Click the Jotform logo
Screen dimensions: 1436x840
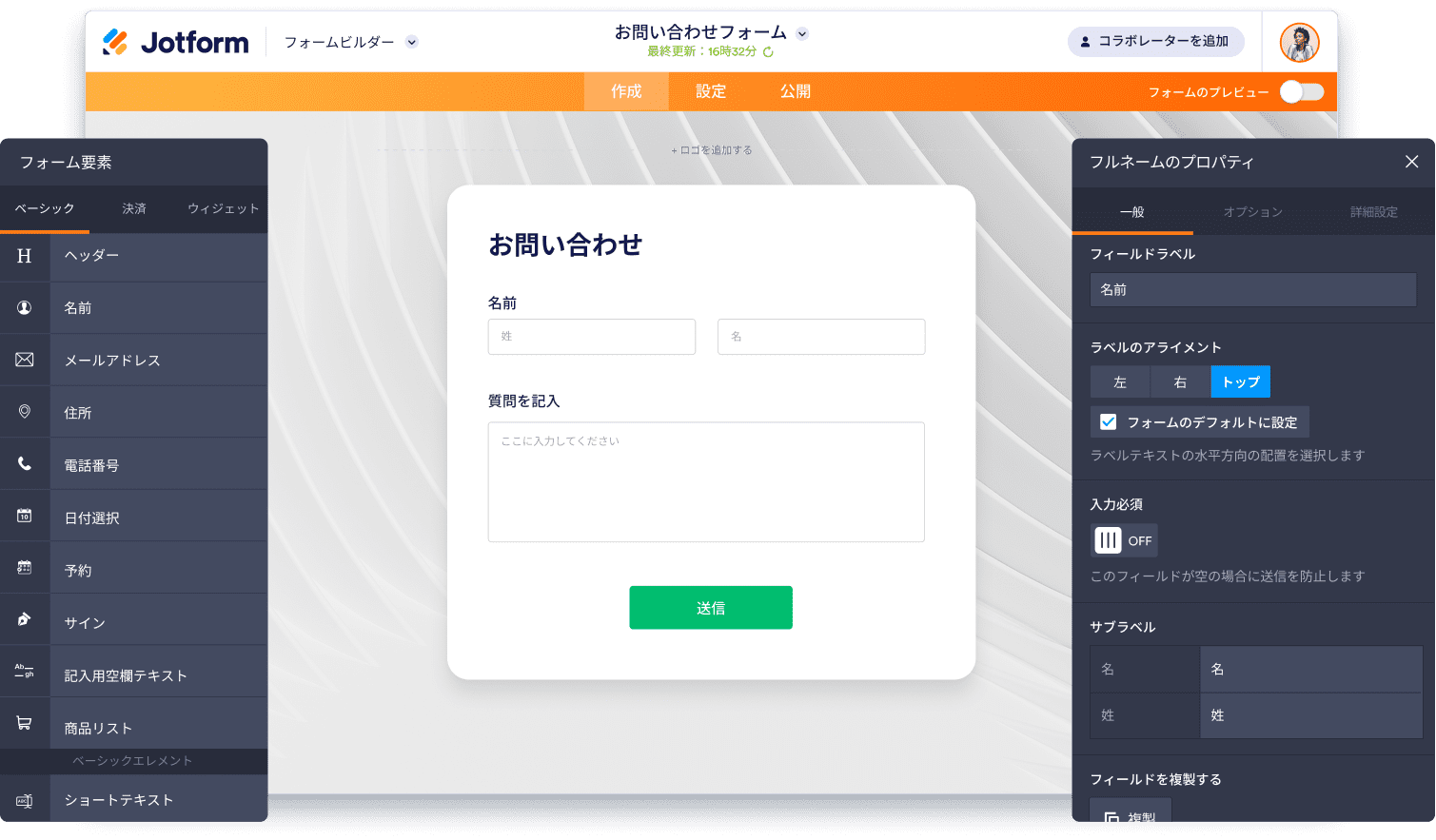(x=175, y=41)
